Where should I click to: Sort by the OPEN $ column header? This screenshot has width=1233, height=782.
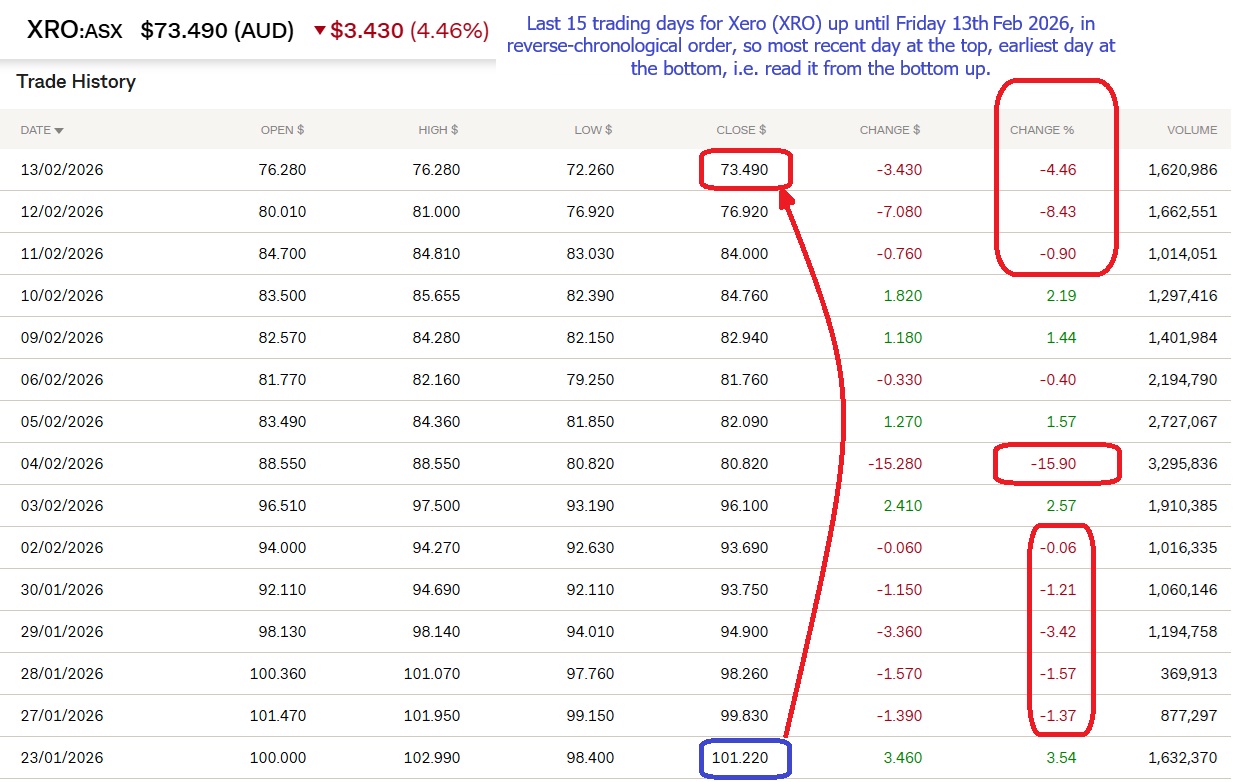point(282,130)
